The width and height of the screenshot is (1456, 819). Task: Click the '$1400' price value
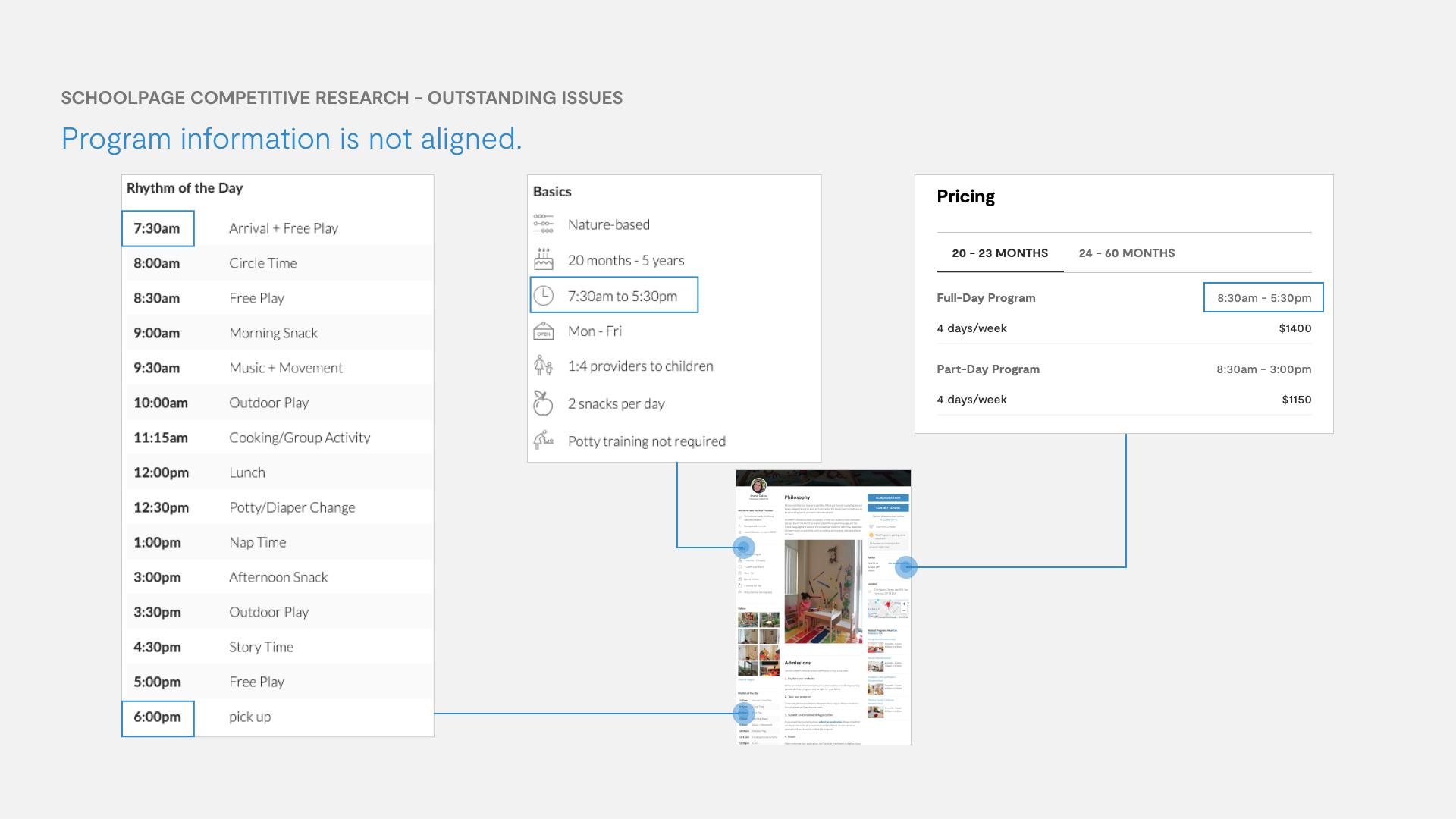coord(1295,328)
